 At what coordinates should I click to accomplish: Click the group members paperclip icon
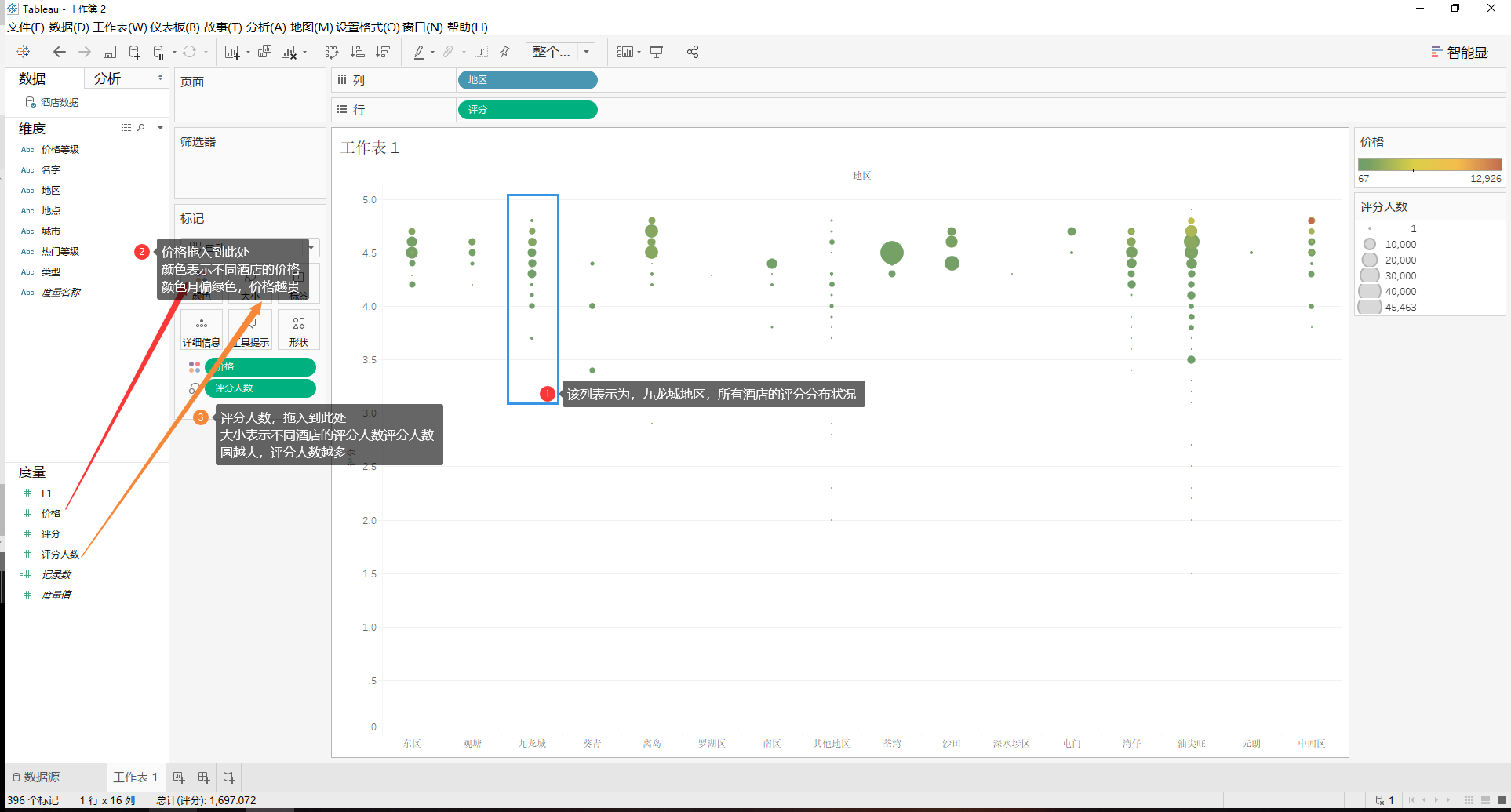coord(448,52)
